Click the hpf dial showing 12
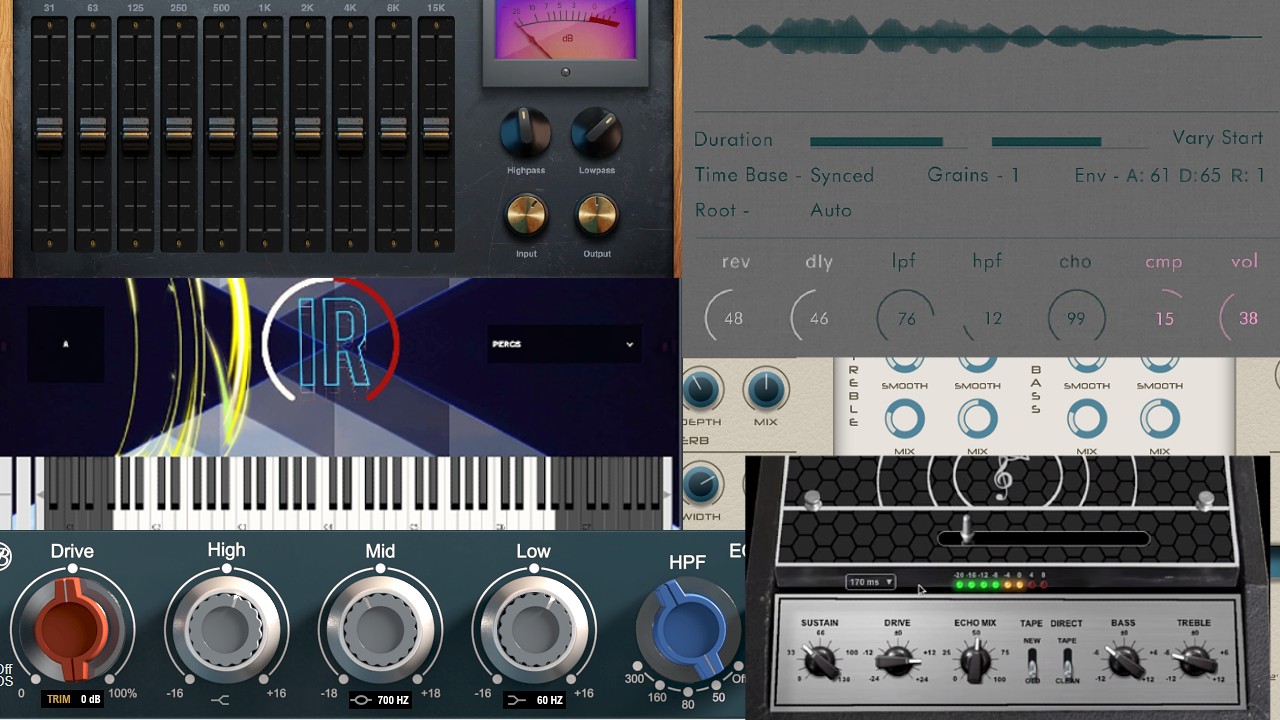 (x=991, y=319)
